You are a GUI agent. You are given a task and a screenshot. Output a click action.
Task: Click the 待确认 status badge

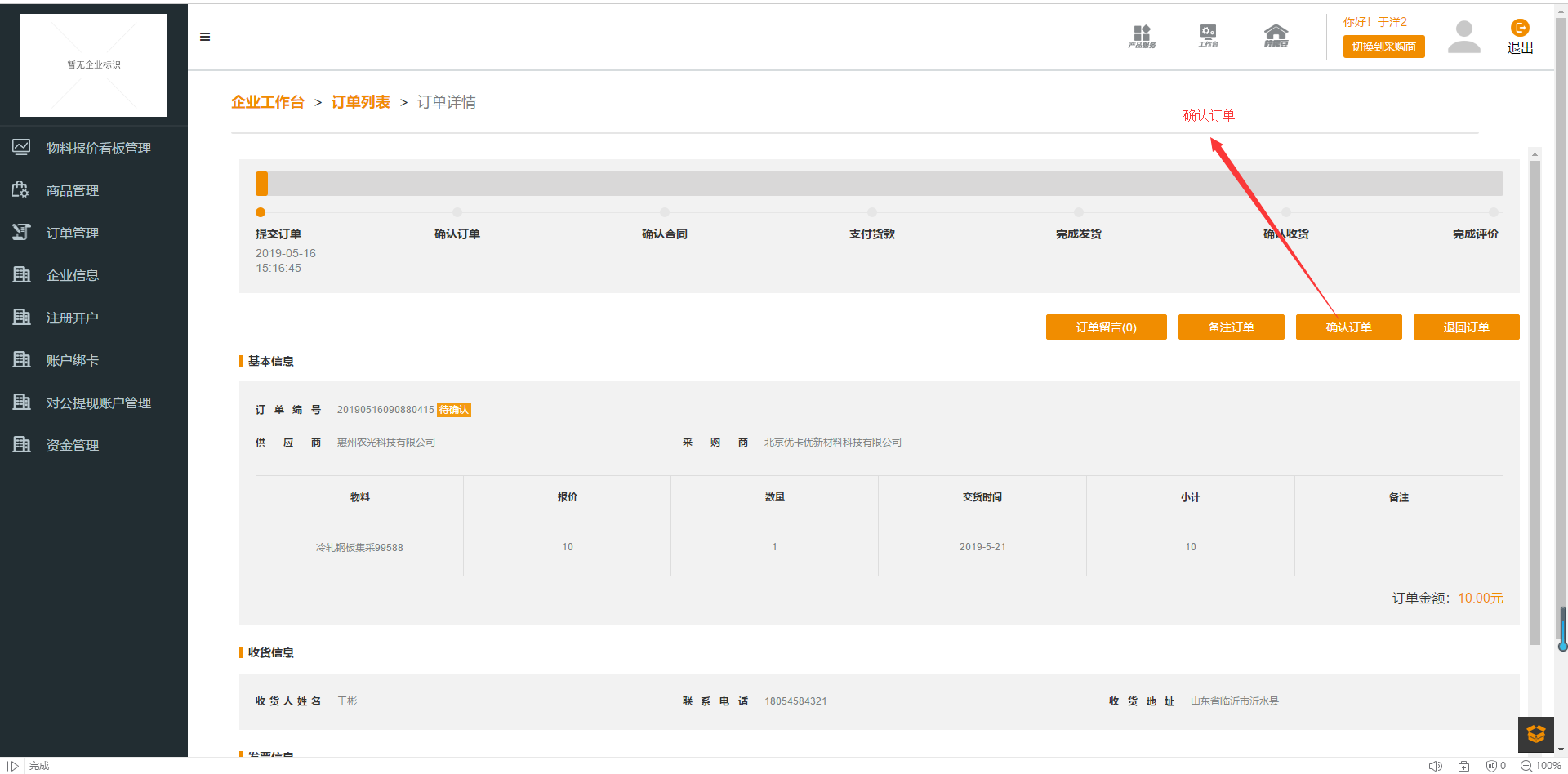[454, 410]
